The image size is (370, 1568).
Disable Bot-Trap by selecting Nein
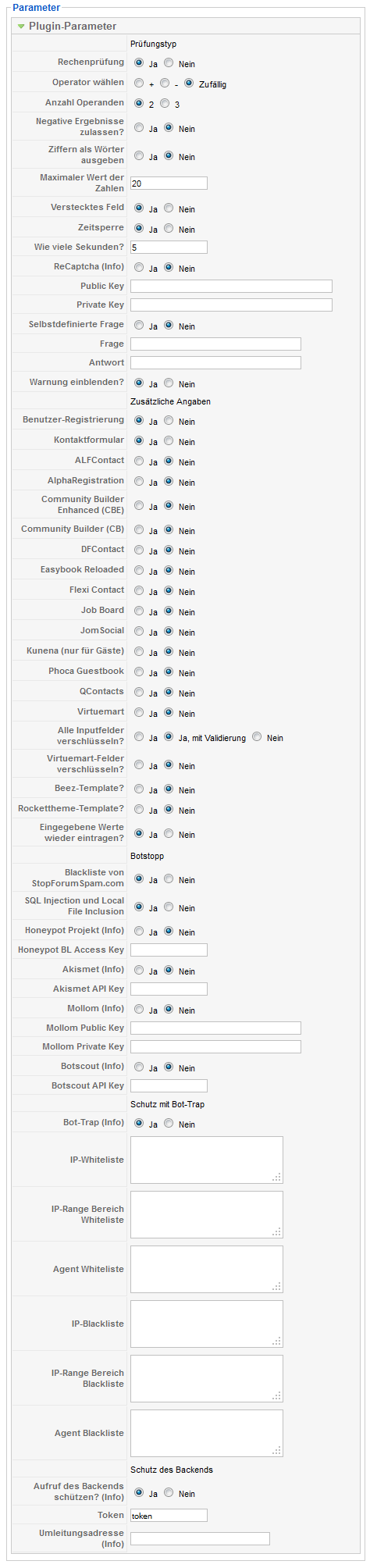click(x=169, y=1124)
